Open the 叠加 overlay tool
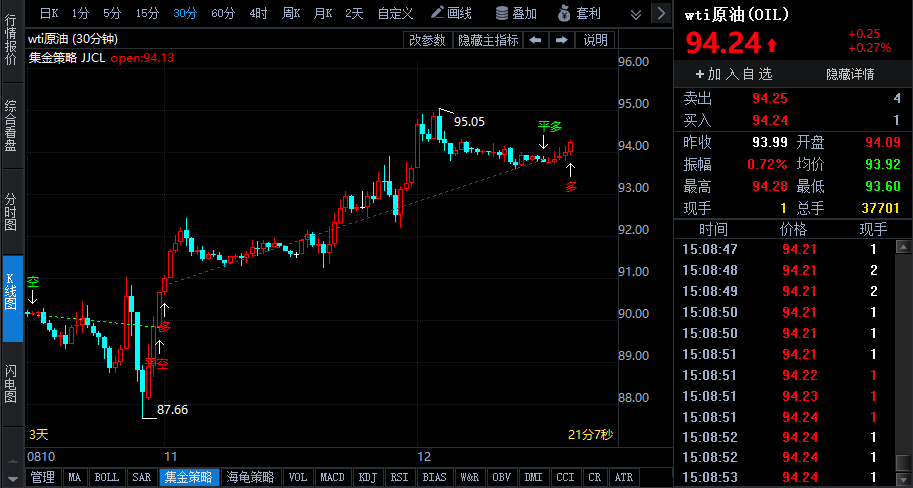 coord(516,13)
